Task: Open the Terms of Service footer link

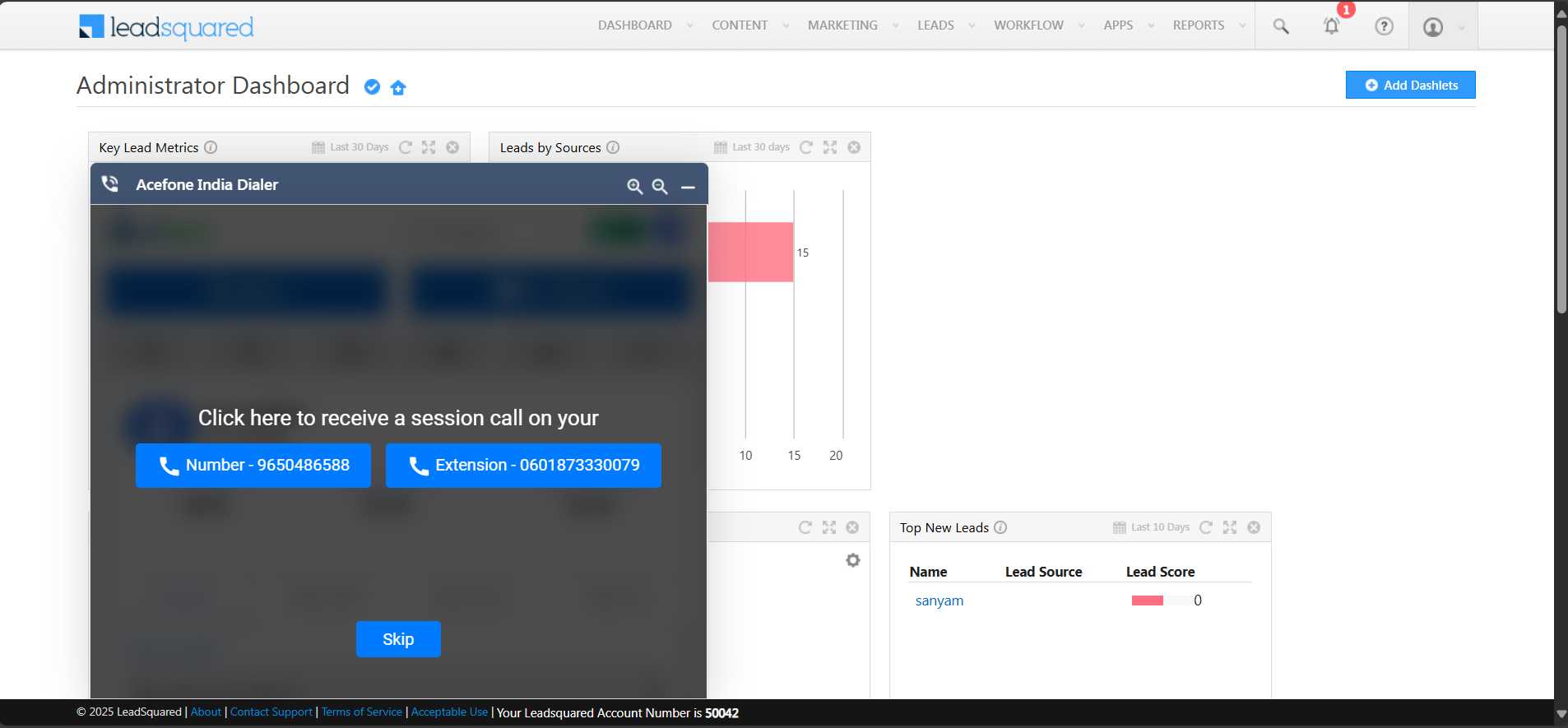Action: (x=362, y=712)
